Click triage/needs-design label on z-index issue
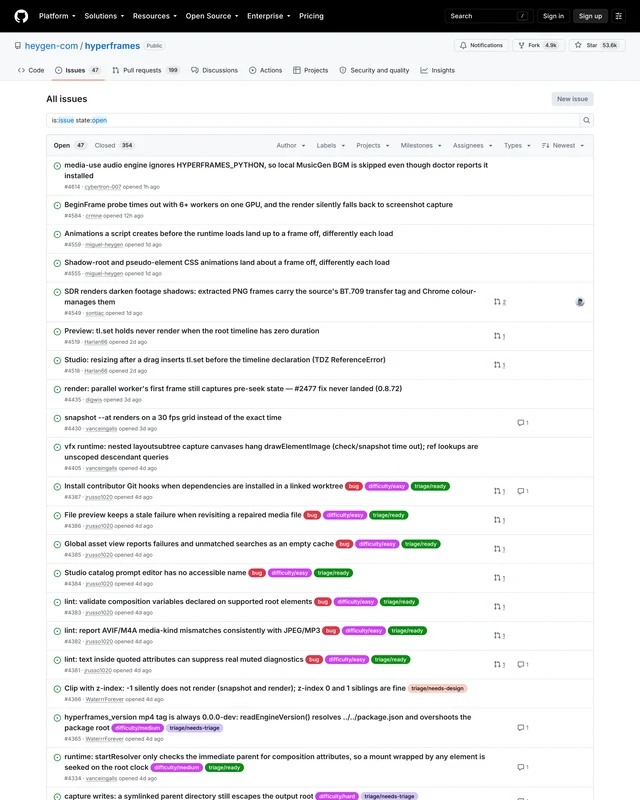This screenshot has height=800, width=640. point(437,688)
